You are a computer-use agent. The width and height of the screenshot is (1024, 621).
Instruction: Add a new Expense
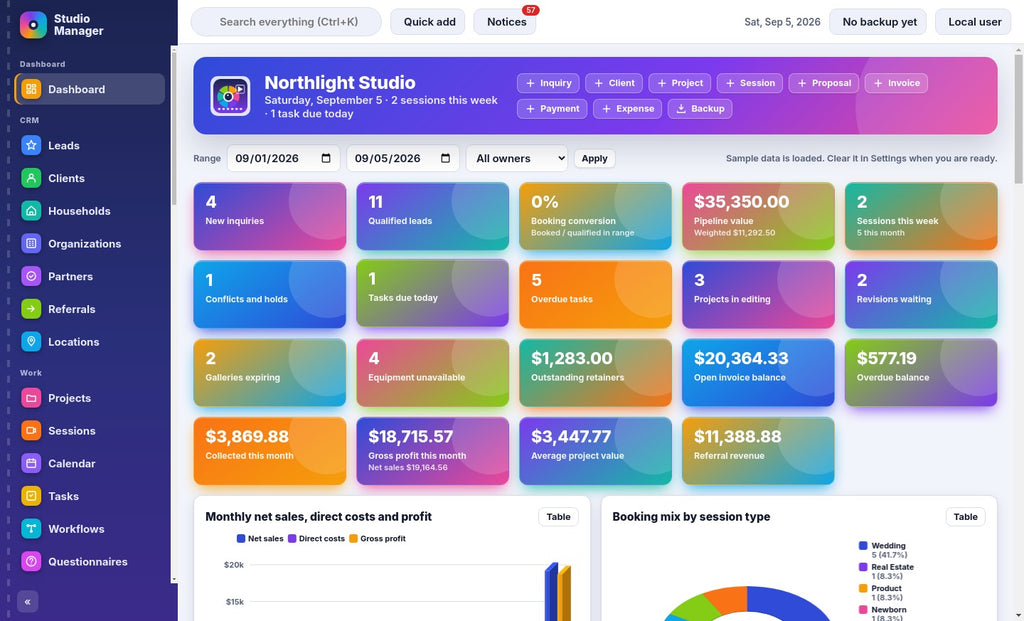click(627, 108)
